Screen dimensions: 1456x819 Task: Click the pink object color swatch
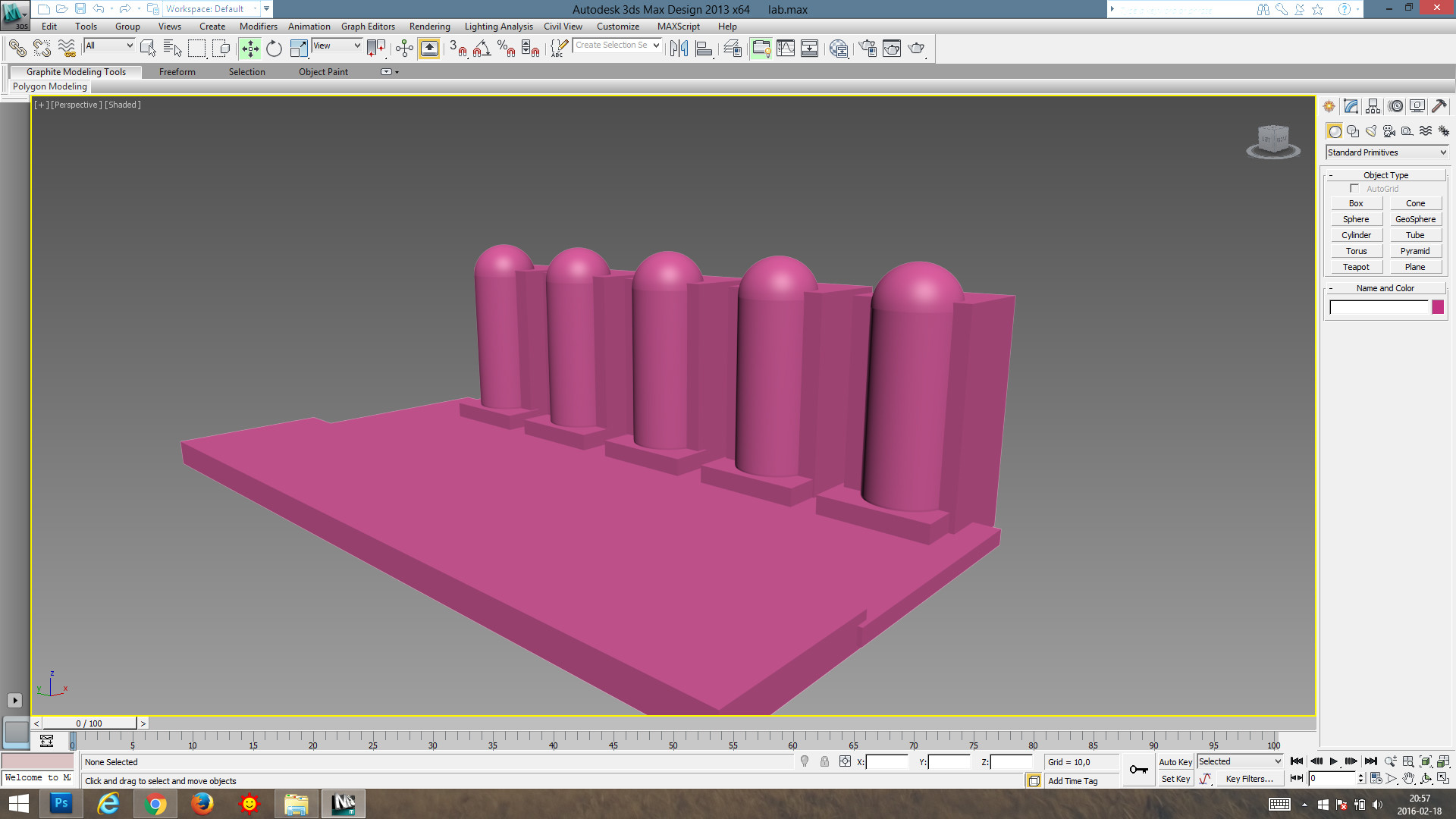coord(1438,307)
